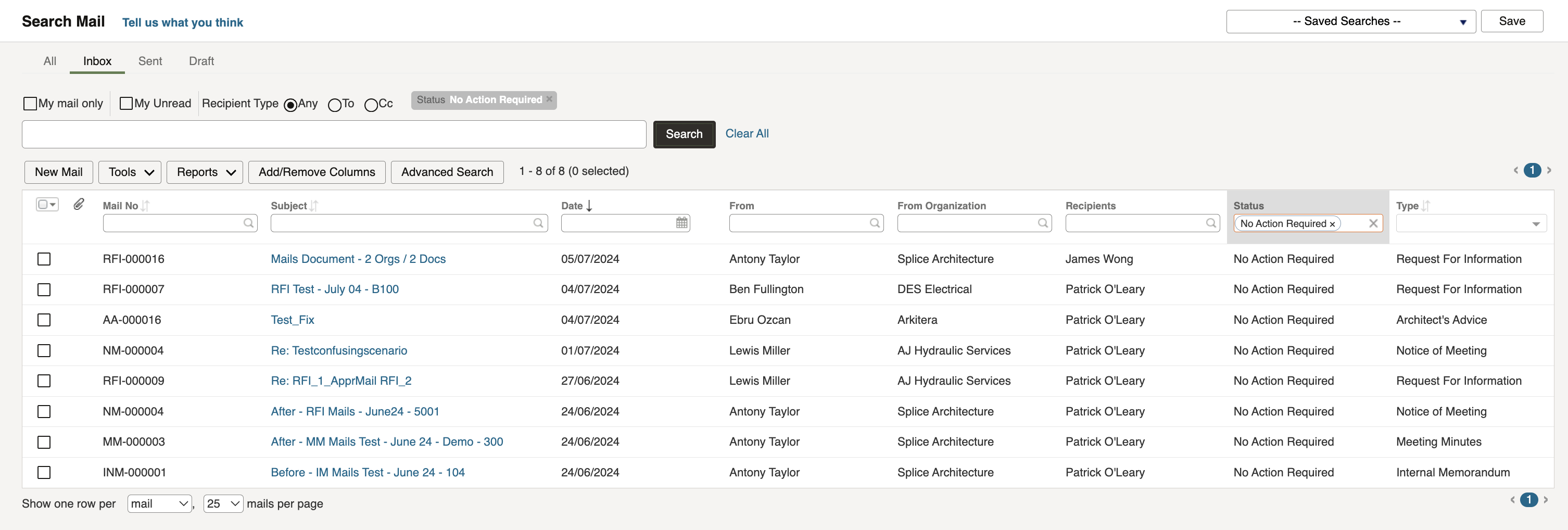Click the From filter magnifier icon
The width and height of the screenshot is (1568, 530).
(x=875, y=223)
